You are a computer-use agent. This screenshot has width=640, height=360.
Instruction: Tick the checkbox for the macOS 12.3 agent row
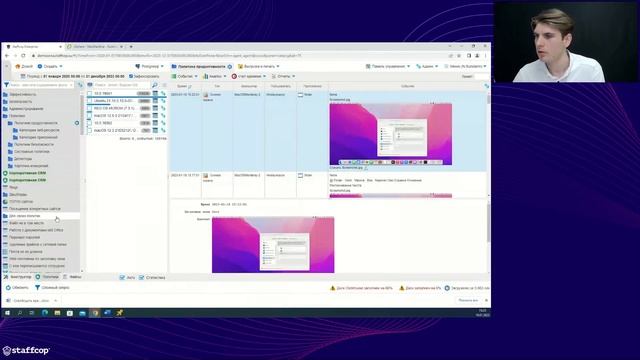coord(90,130)
